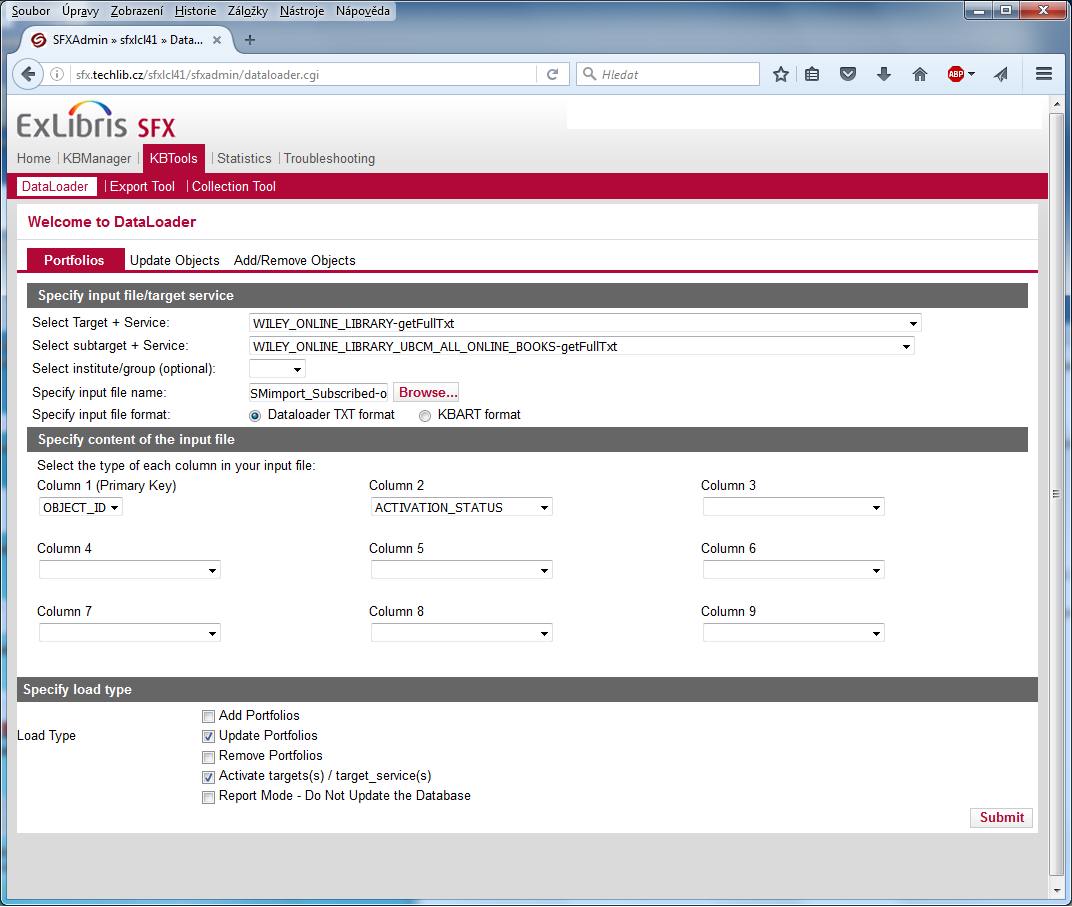Select KBART format radio button
The image size is (1072, 907).
425,416
